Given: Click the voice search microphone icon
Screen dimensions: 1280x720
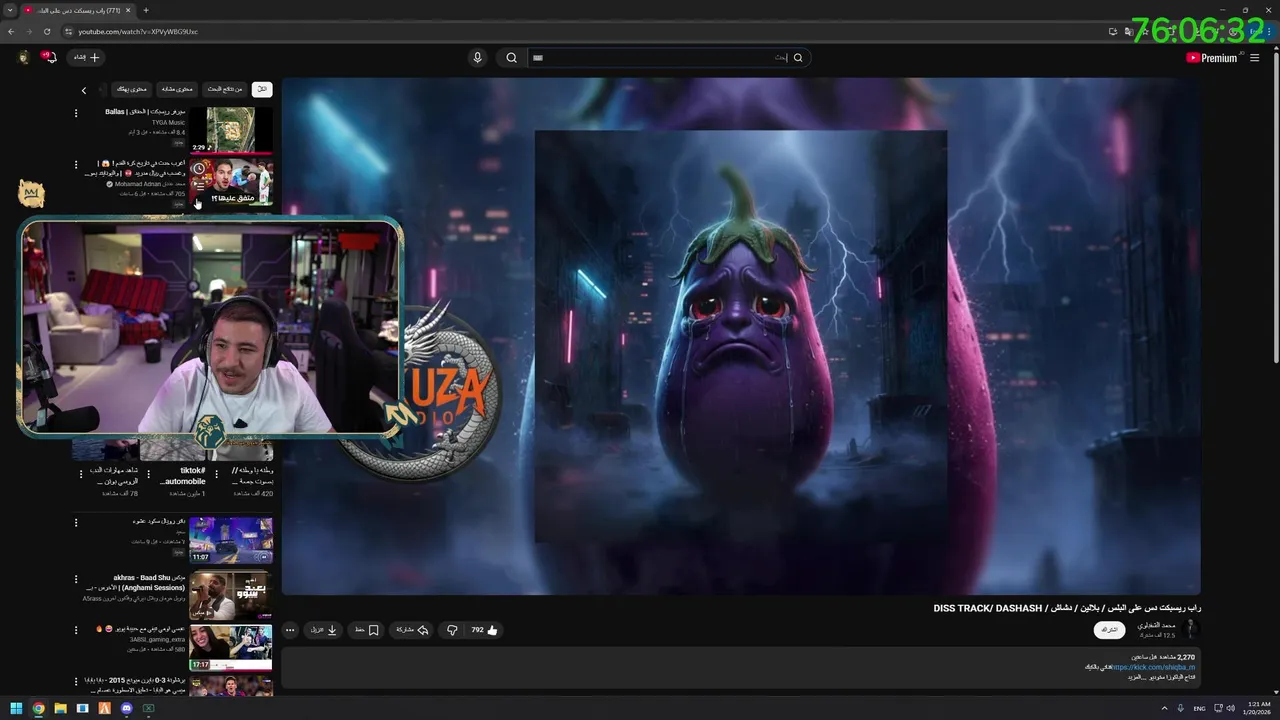Looking at the screenshot, I should [x=477, y=58].
